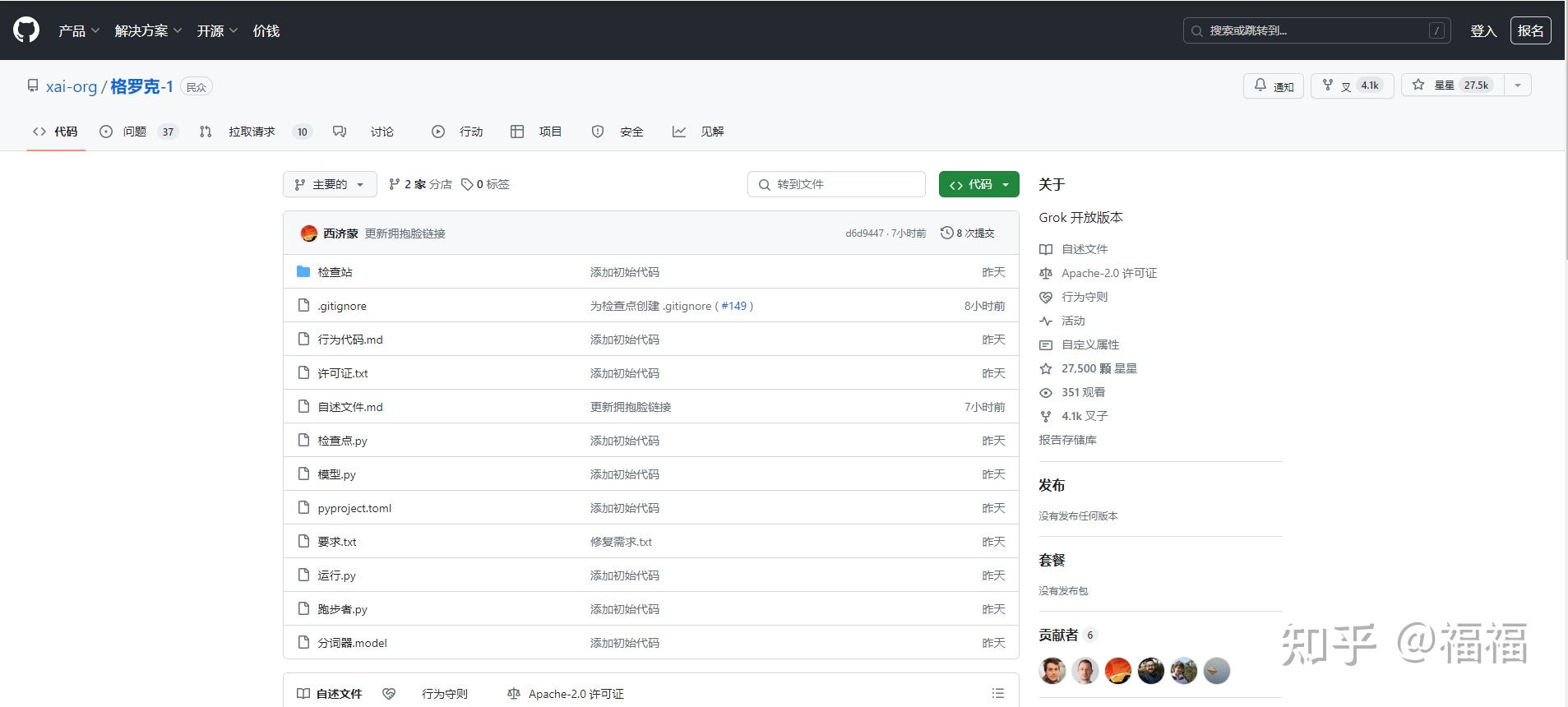Open the 见解 insights tab

tap(698, 132)
